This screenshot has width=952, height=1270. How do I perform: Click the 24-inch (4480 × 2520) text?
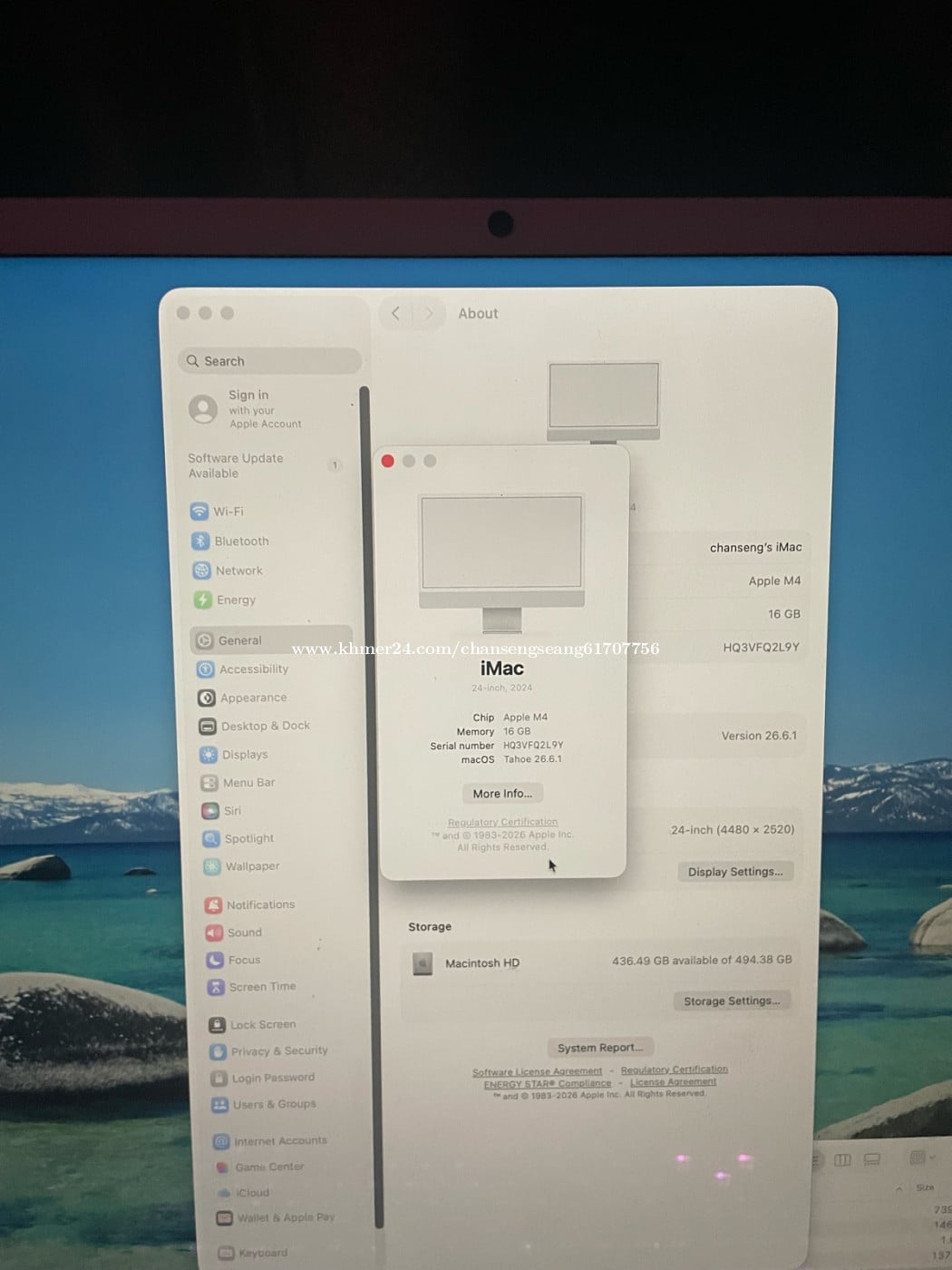[x=733, y=830]
